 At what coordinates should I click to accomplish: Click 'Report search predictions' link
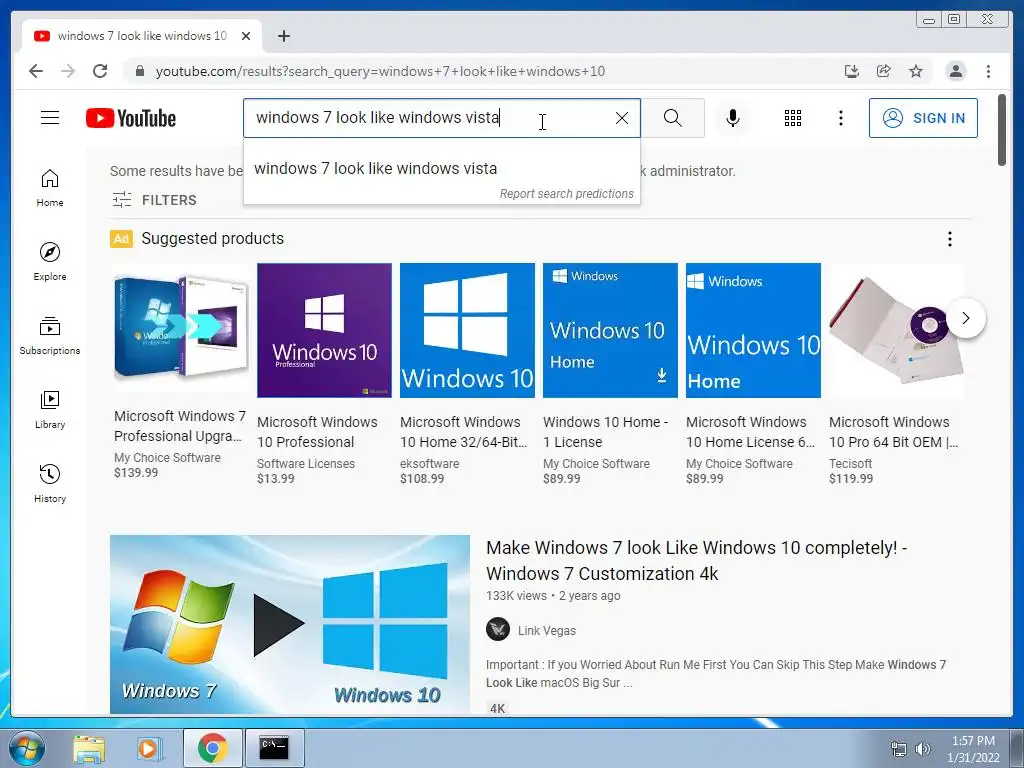(x=566, y=194)
